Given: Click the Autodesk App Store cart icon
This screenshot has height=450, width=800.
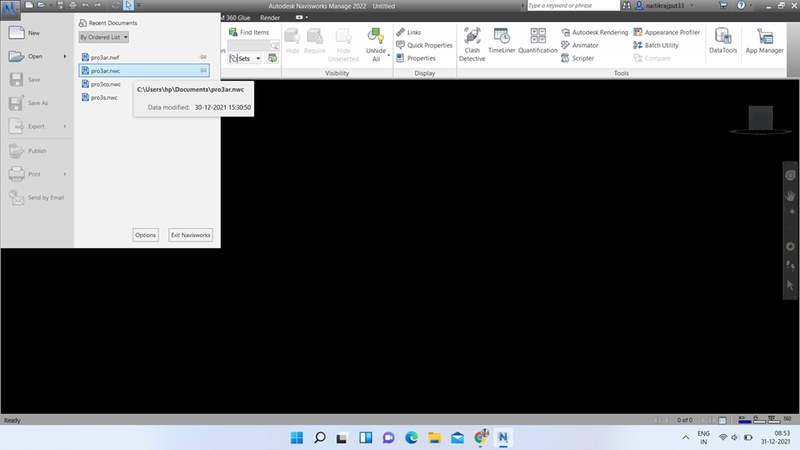Looking at the screenshot, I should pyautogui.click(x=723, y=5).
